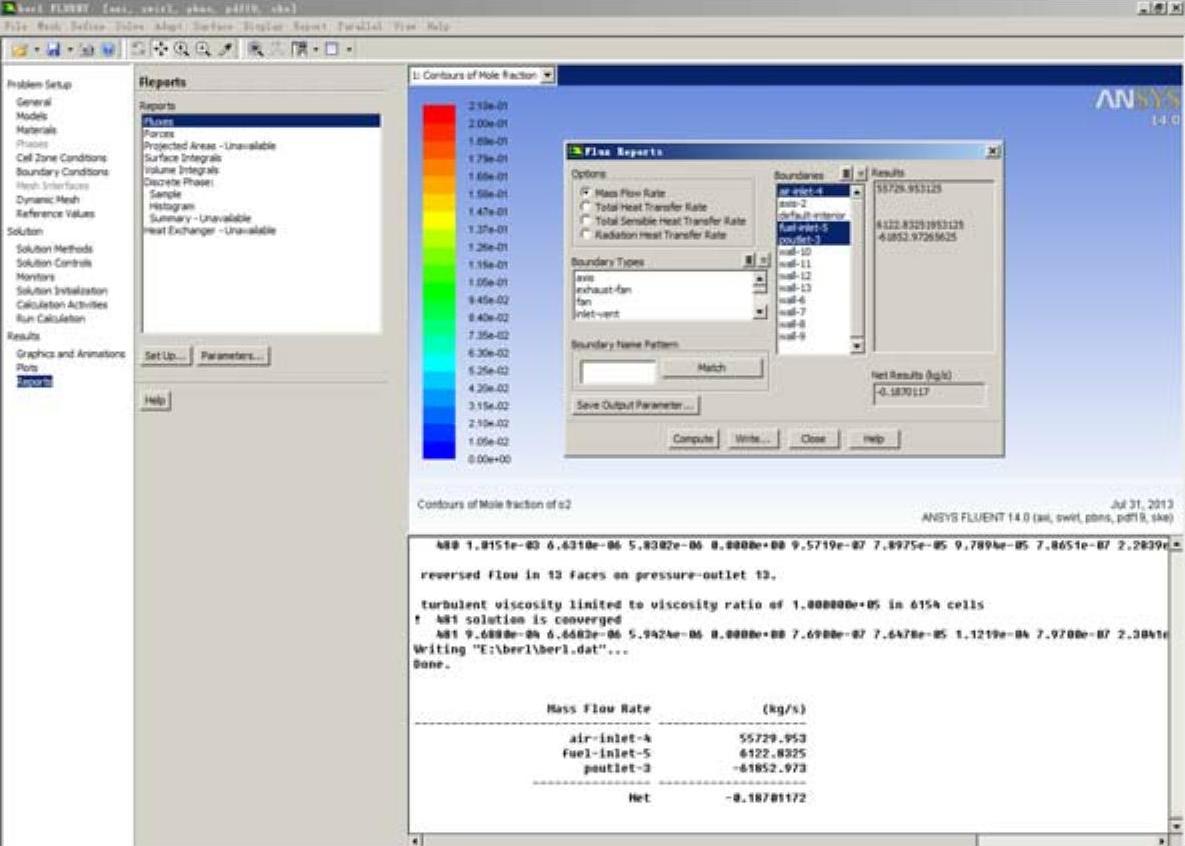1185x846 pixels.
Task: Click the zoom in magnifier icon
Action: (x=182, y=48)
